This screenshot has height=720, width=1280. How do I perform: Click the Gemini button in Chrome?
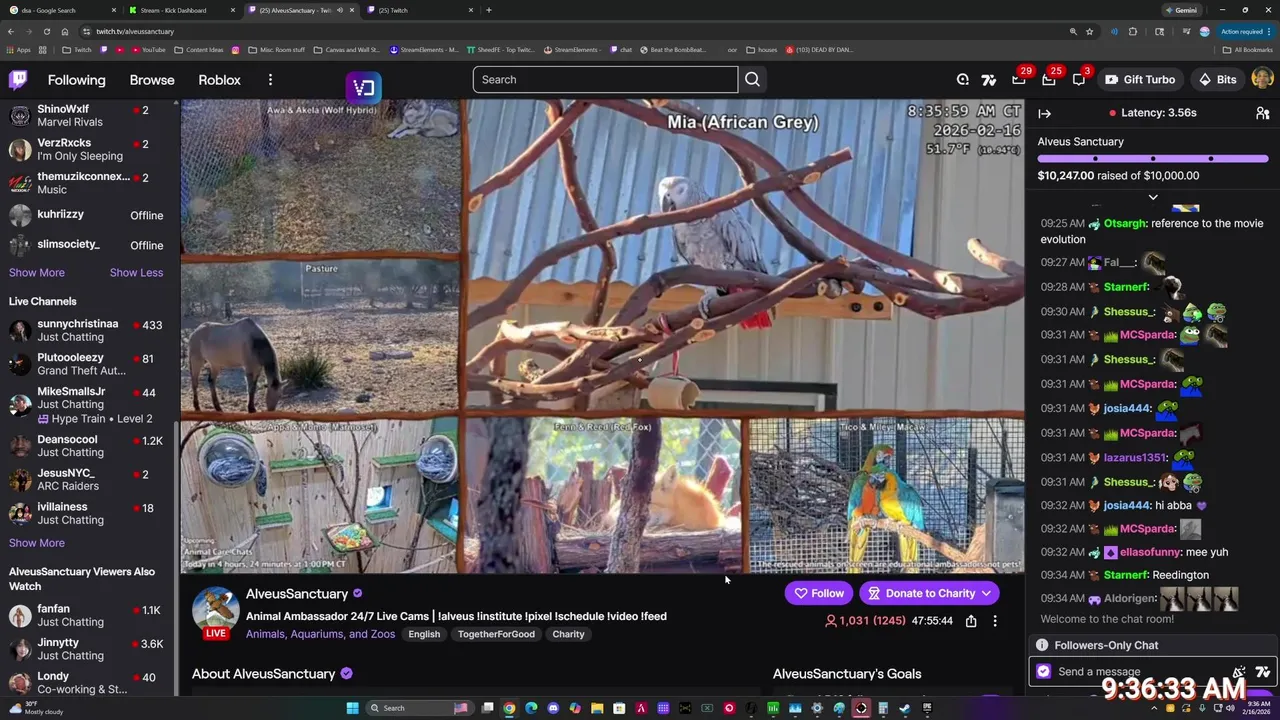[x=1180, y=10]
